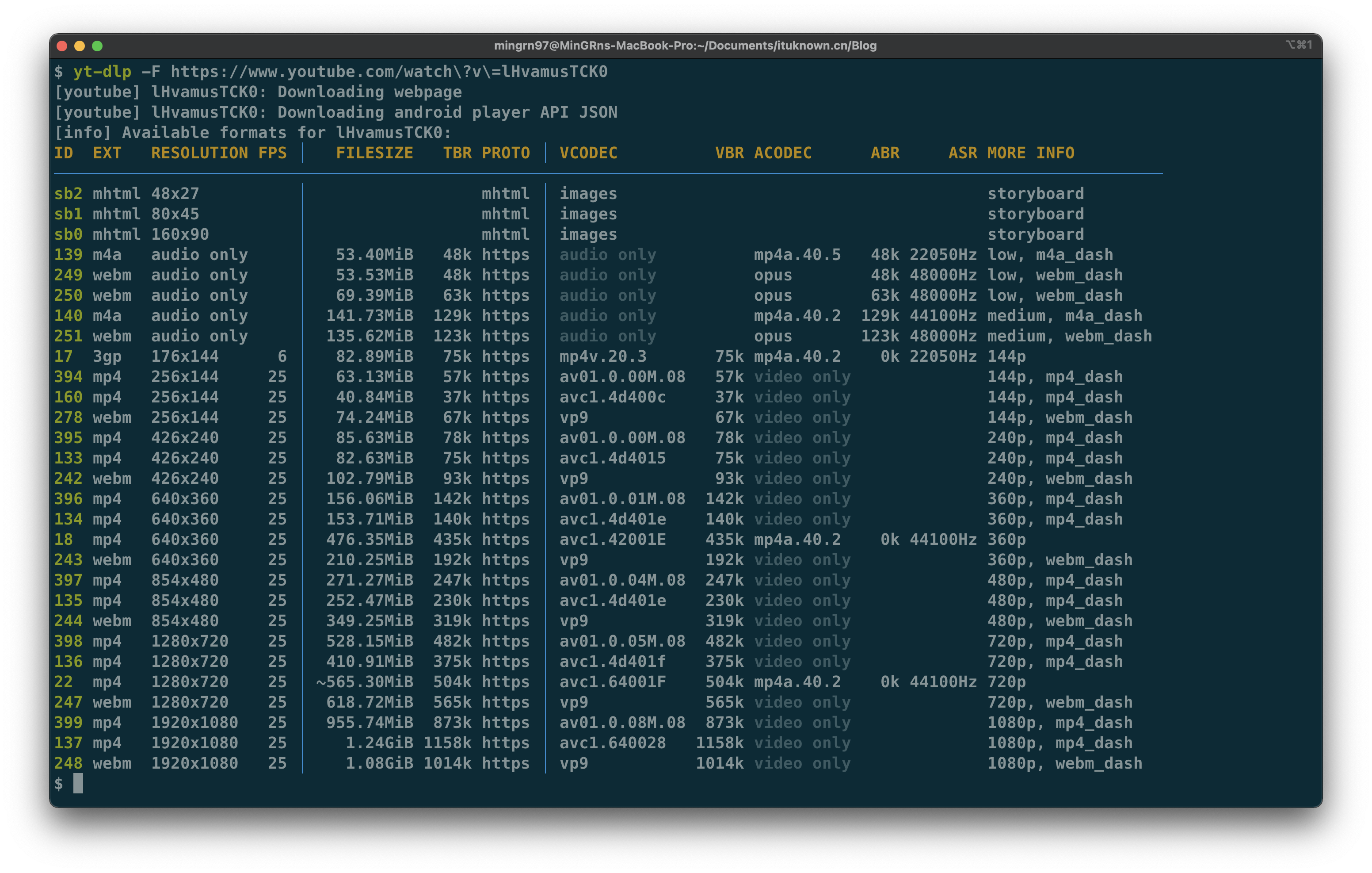
Task: Click format ID 396
Action: tap(69, 499)
